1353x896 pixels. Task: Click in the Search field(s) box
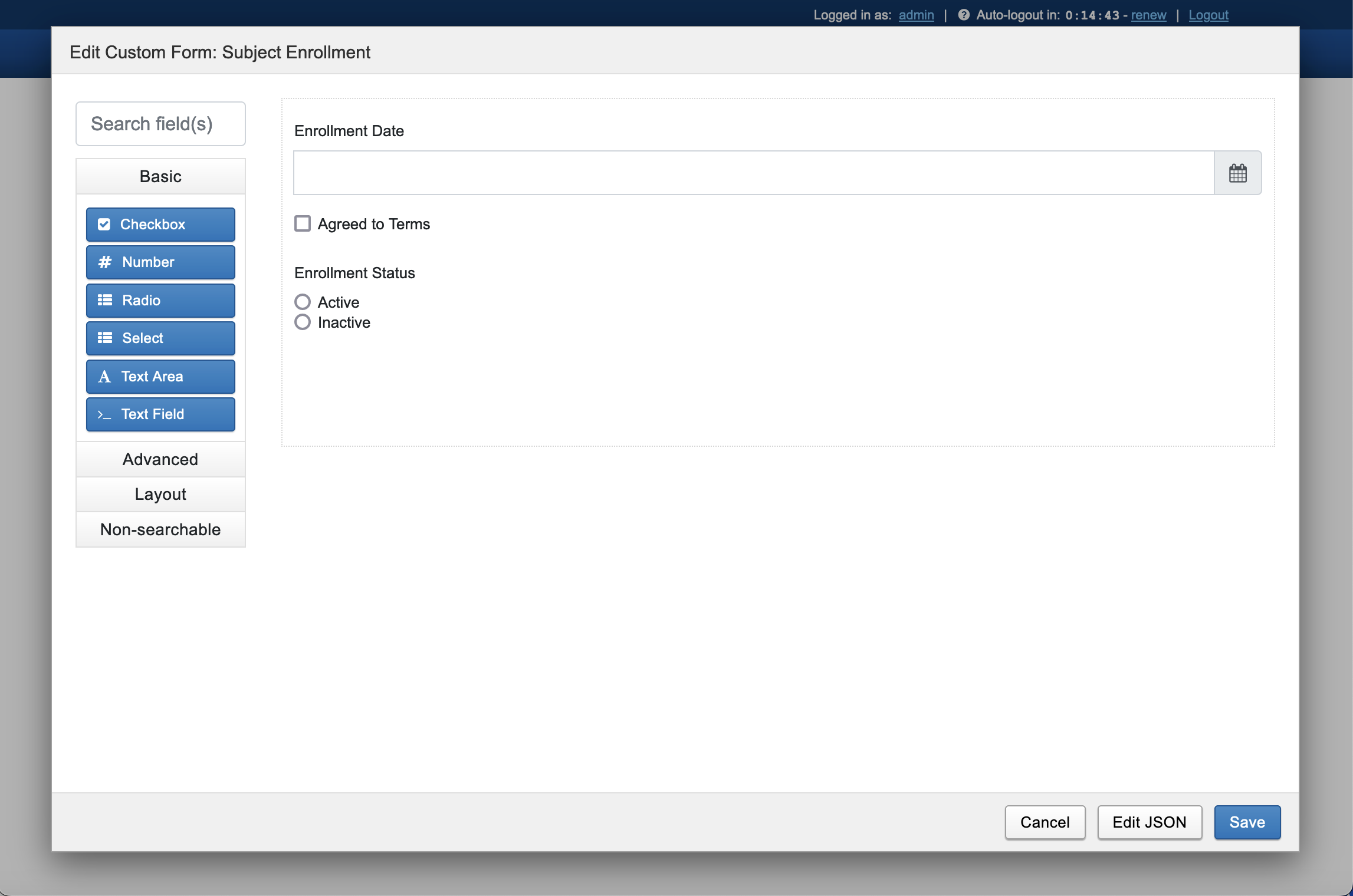coord(160,124)
